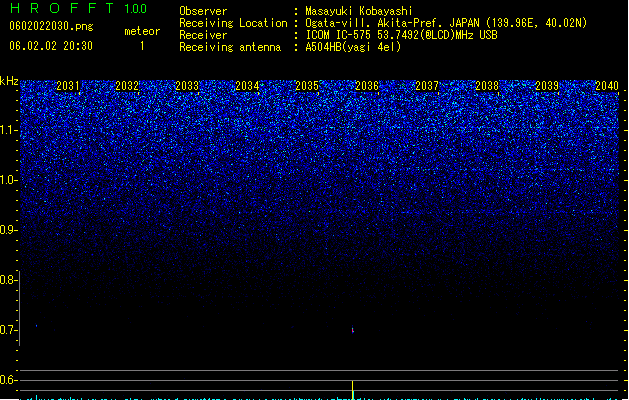Image resolution: width=629 pixels, height=400 pixels.
Task: Click the yellow spike on the bottom power graph
Action: coord(353,390)
